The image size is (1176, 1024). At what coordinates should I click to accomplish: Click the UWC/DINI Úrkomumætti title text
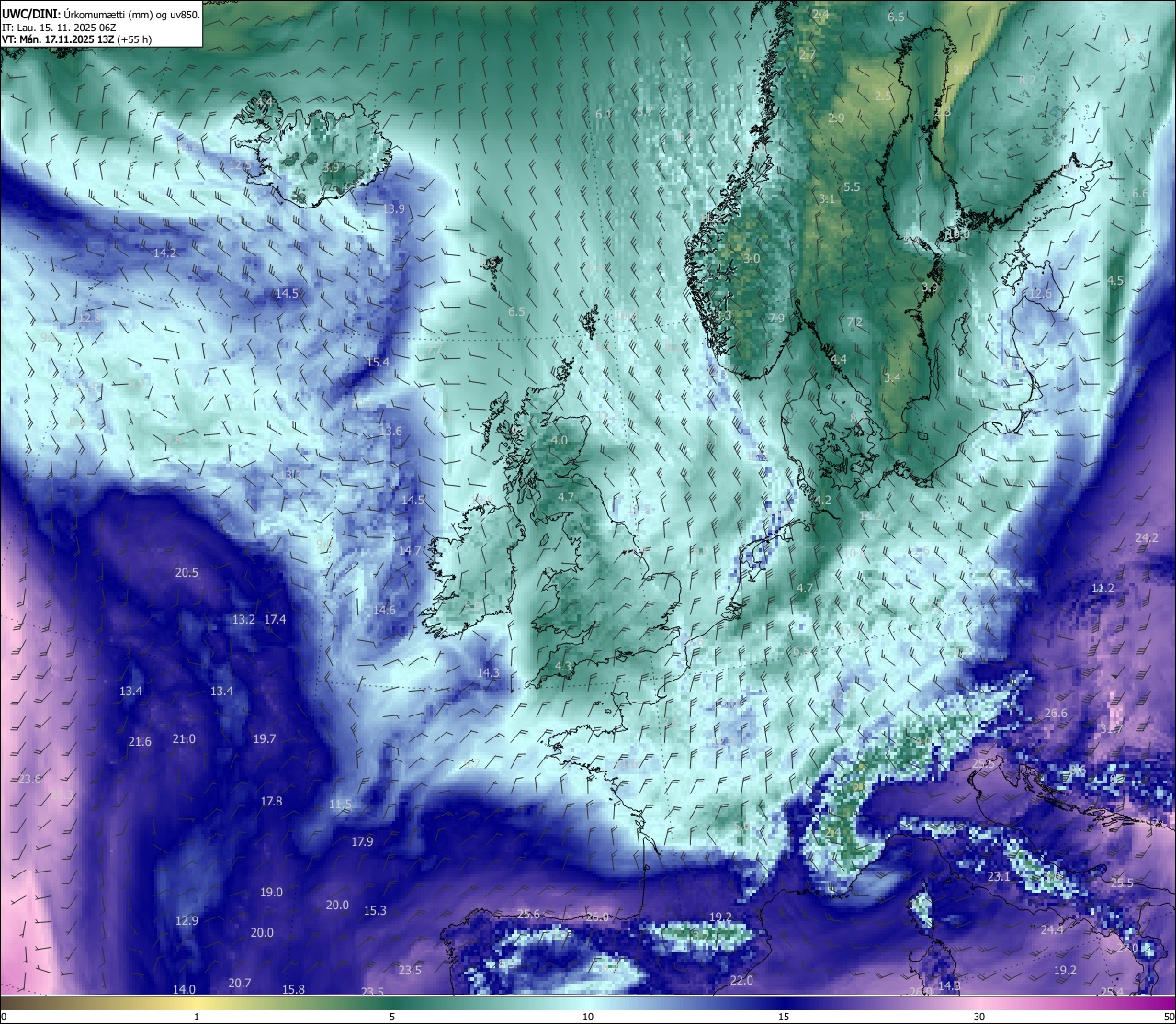coord(100,13)
